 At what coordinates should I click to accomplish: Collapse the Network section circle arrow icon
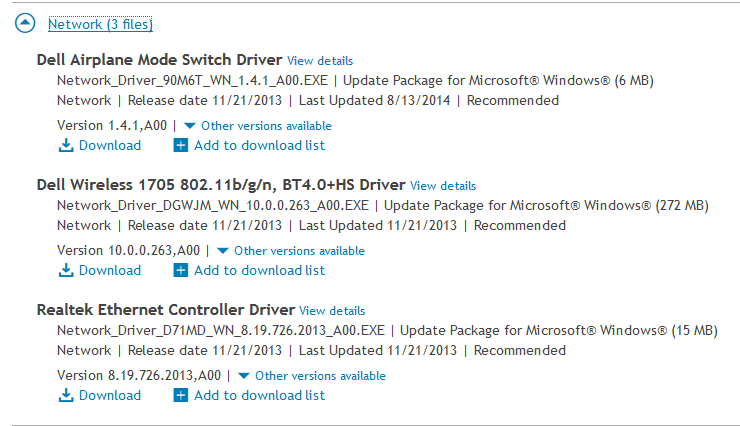[25, 23]
